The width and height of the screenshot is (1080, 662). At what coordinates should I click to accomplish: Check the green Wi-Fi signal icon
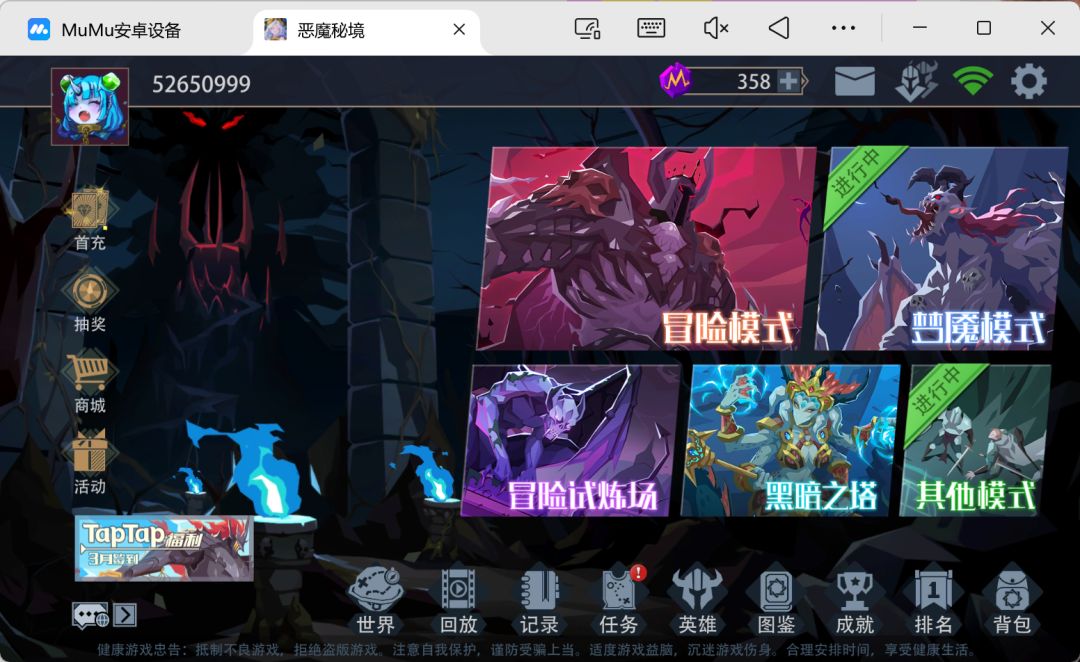(972, 81)
